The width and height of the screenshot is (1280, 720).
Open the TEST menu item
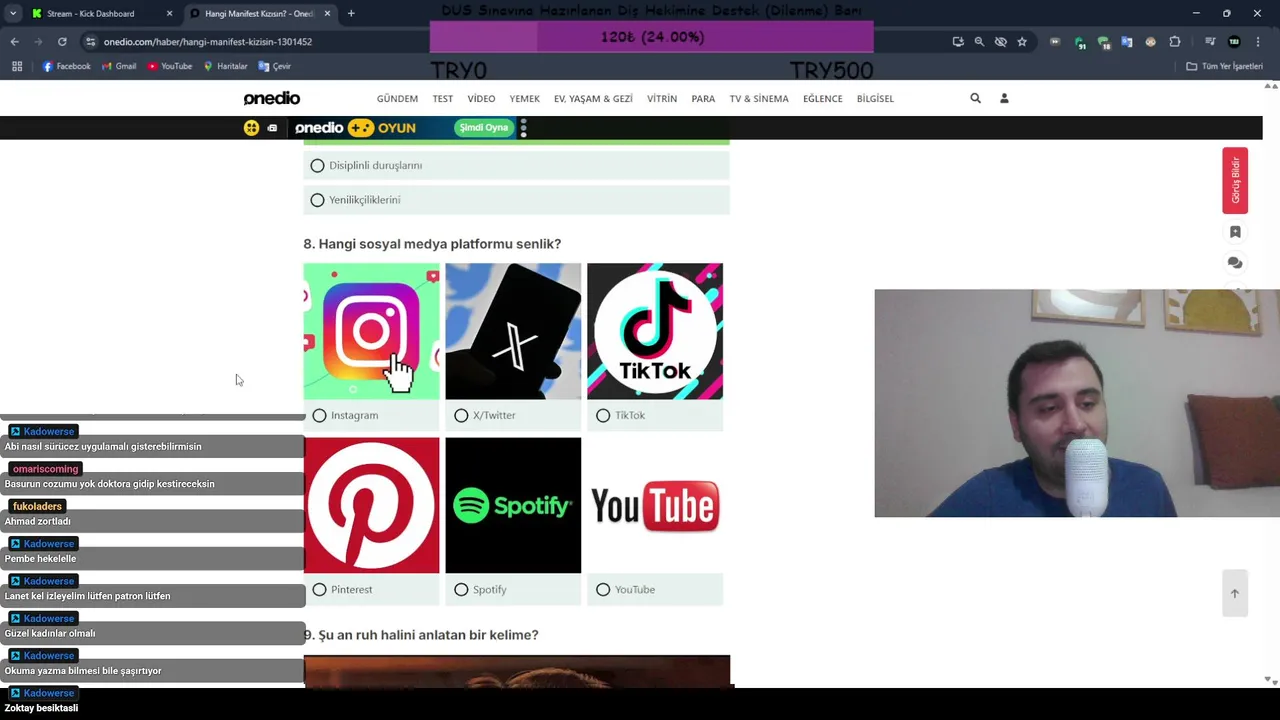coord(443,99)
